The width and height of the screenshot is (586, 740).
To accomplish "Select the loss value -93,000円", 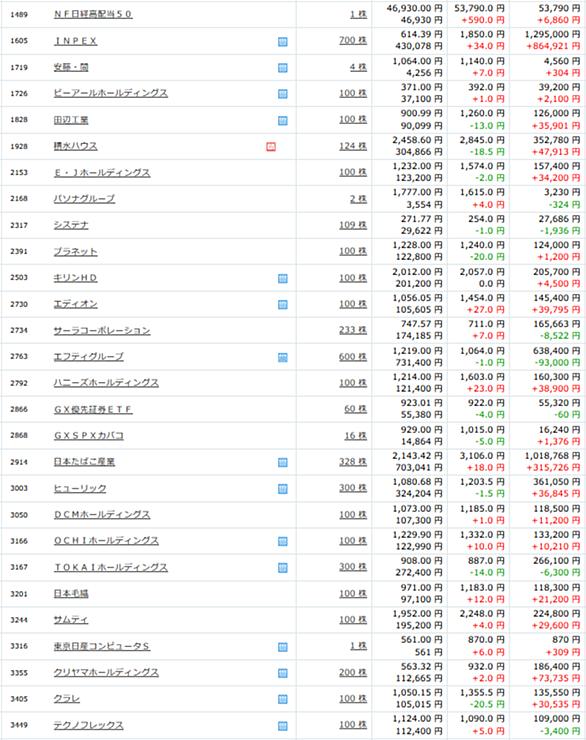I will click(x=558, y=363).
